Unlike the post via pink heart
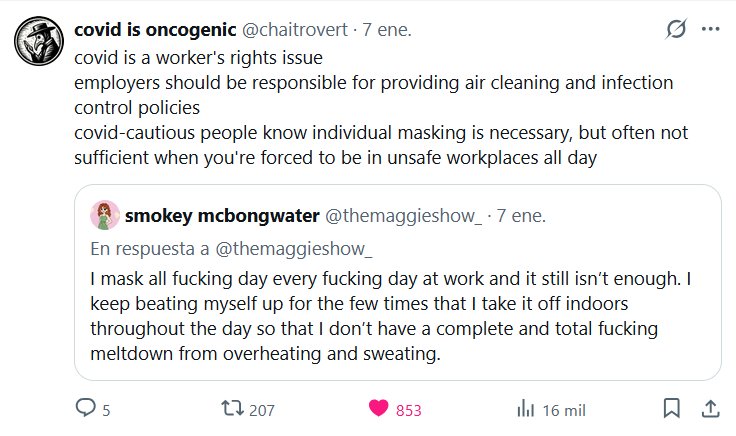Viewport: 736px width, 436px height. pos(378,408)
